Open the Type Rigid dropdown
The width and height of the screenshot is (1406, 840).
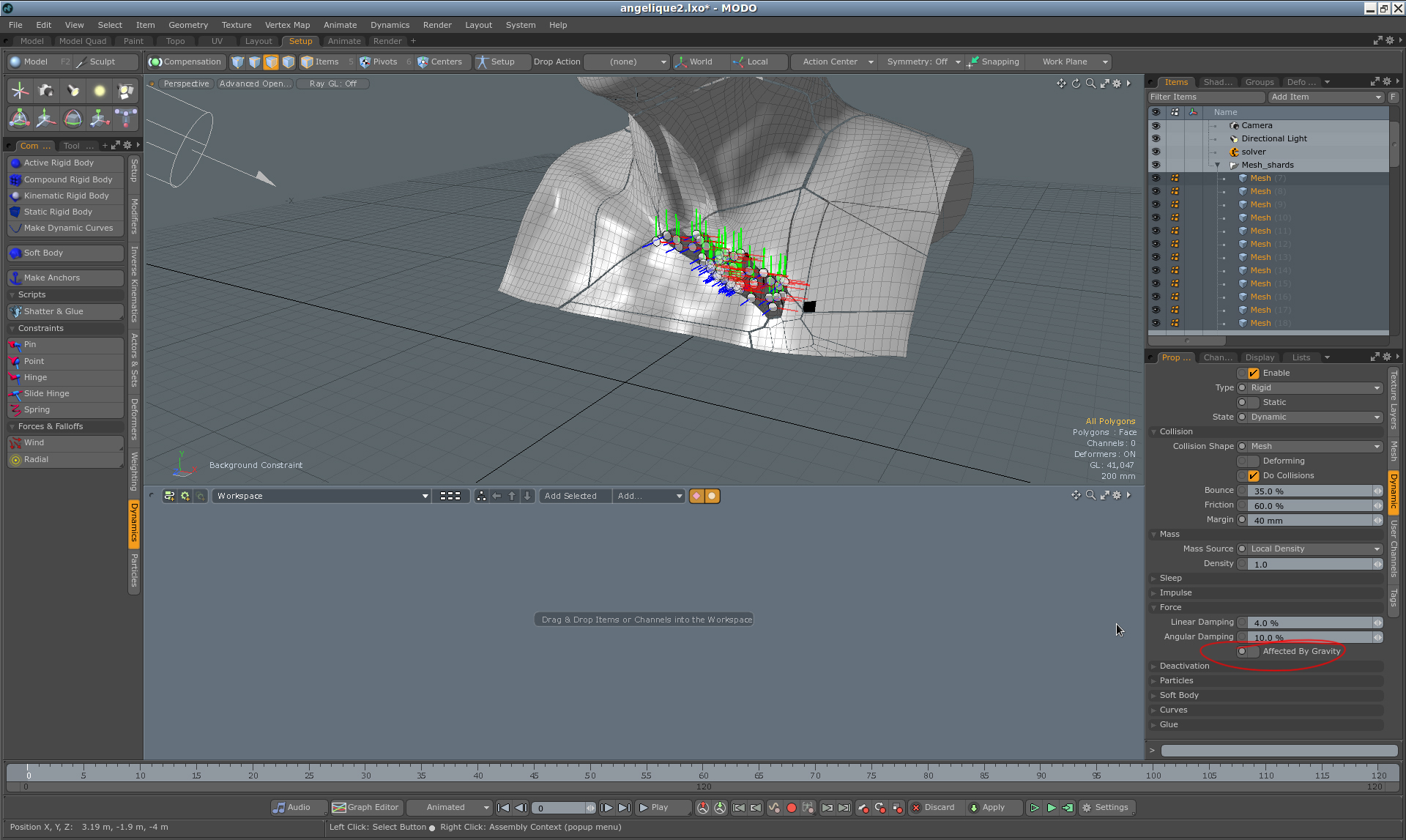click(x=1314, y=387)
